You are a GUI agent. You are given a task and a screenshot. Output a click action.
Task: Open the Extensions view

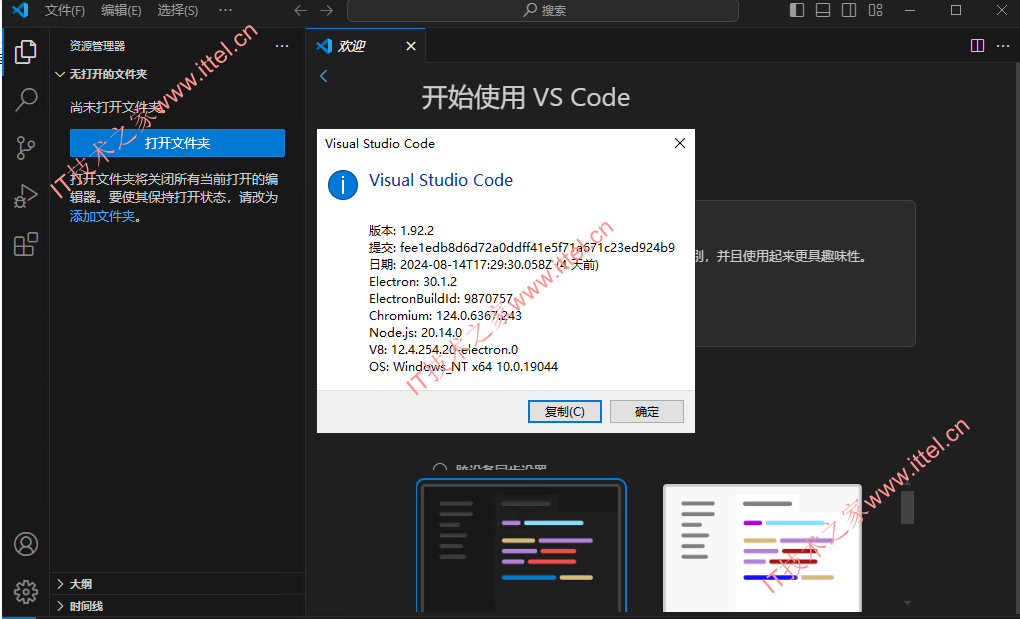(x=25, y=244)
